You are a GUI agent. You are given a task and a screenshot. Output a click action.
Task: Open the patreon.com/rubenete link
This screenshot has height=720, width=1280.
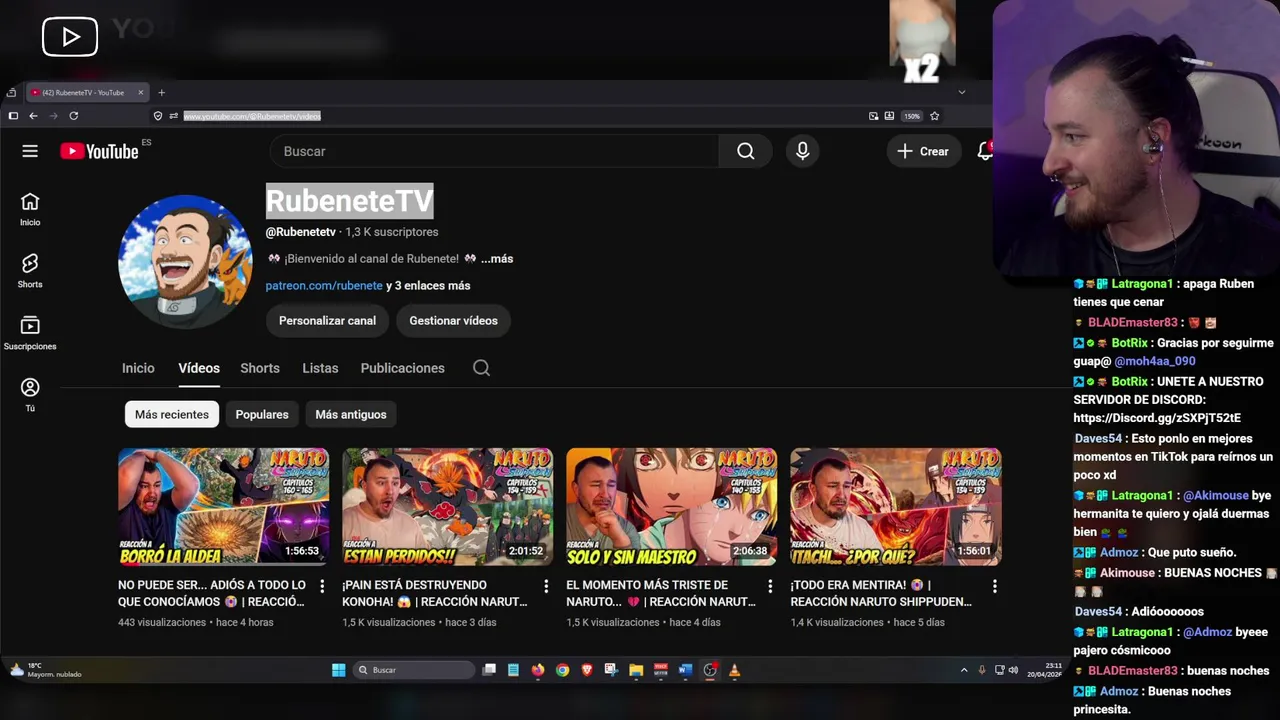click(x=324, y=286)
